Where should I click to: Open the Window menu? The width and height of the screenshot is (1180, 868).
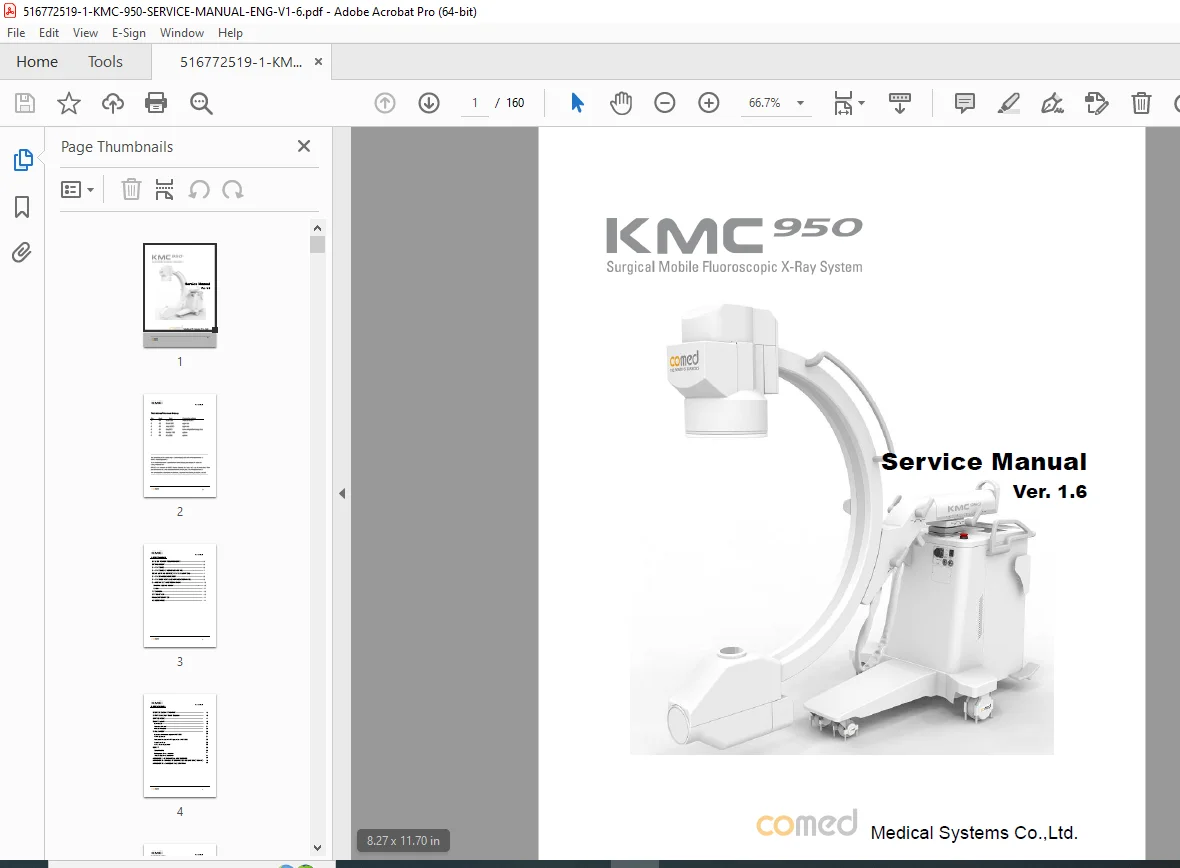pos(181,33)
